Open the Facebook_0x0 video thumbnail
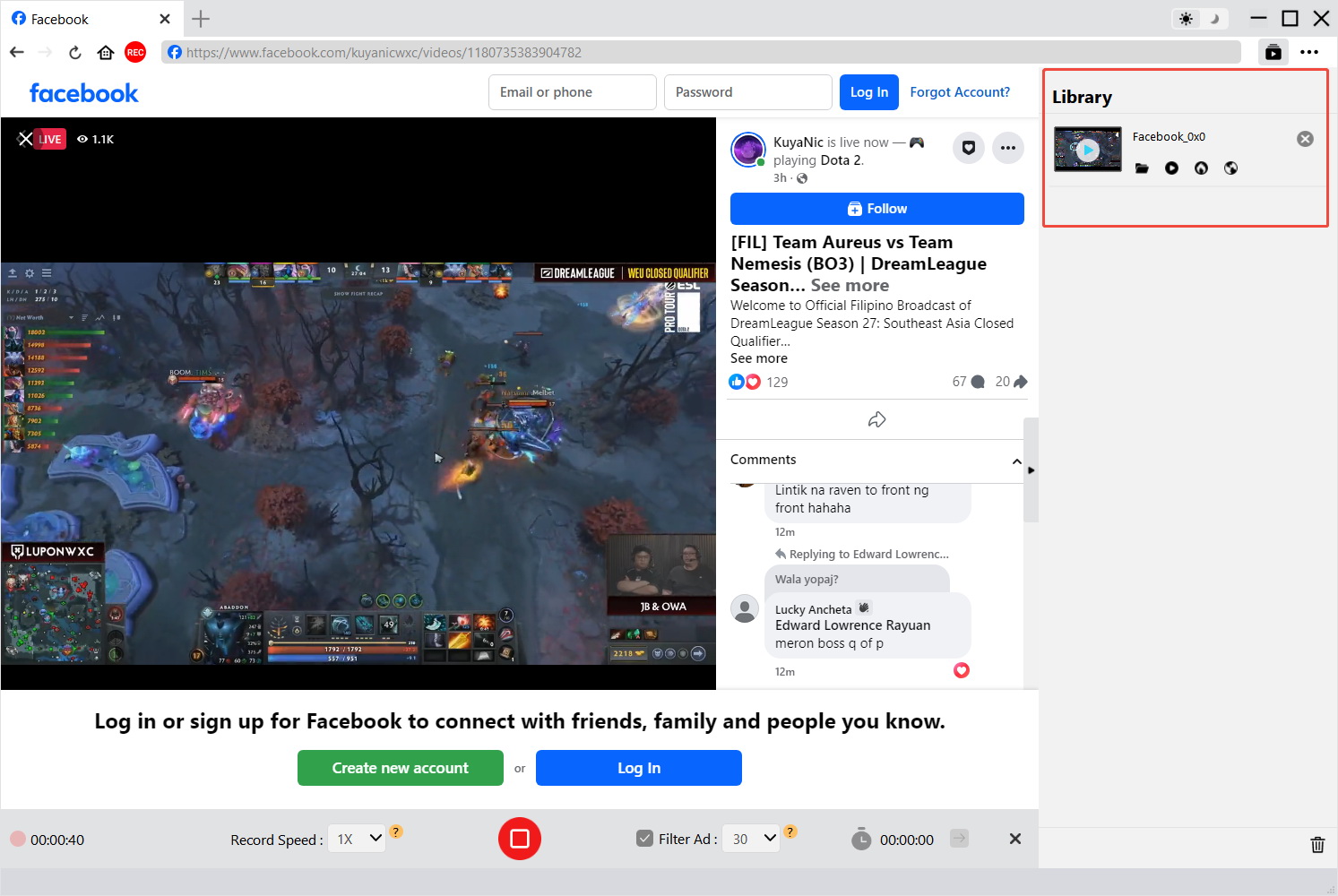 click(x=1087, y=149)
